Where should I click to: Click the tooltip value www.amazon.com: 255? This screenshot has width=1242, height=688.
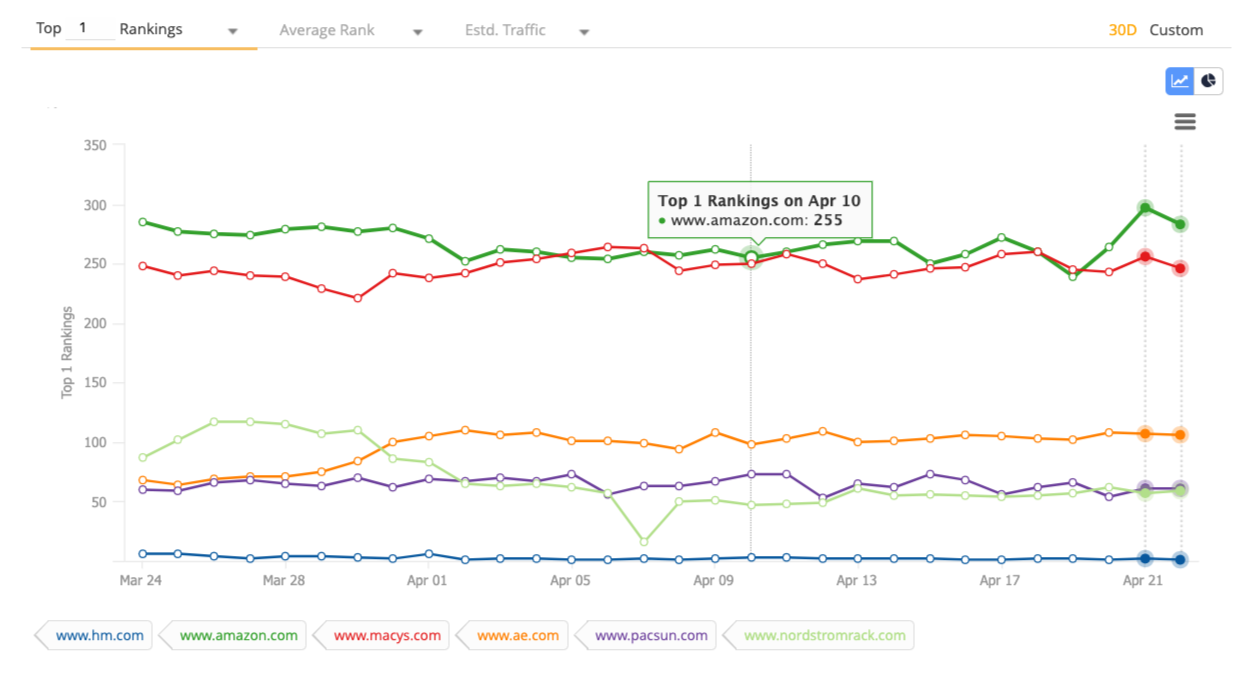(x=750, y=220)
